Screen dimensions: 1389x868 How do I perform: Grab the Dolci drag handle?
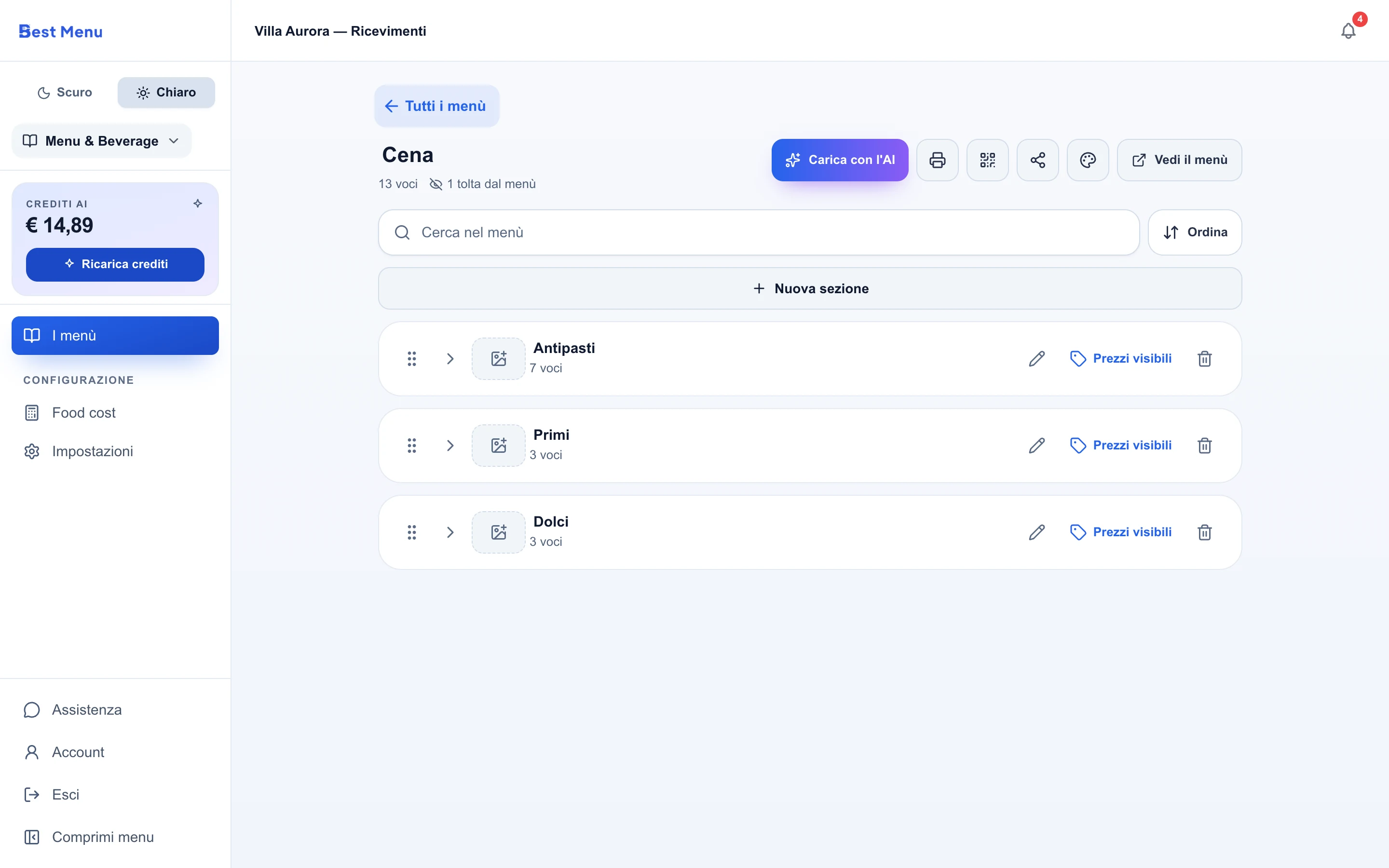click(411, 532)
